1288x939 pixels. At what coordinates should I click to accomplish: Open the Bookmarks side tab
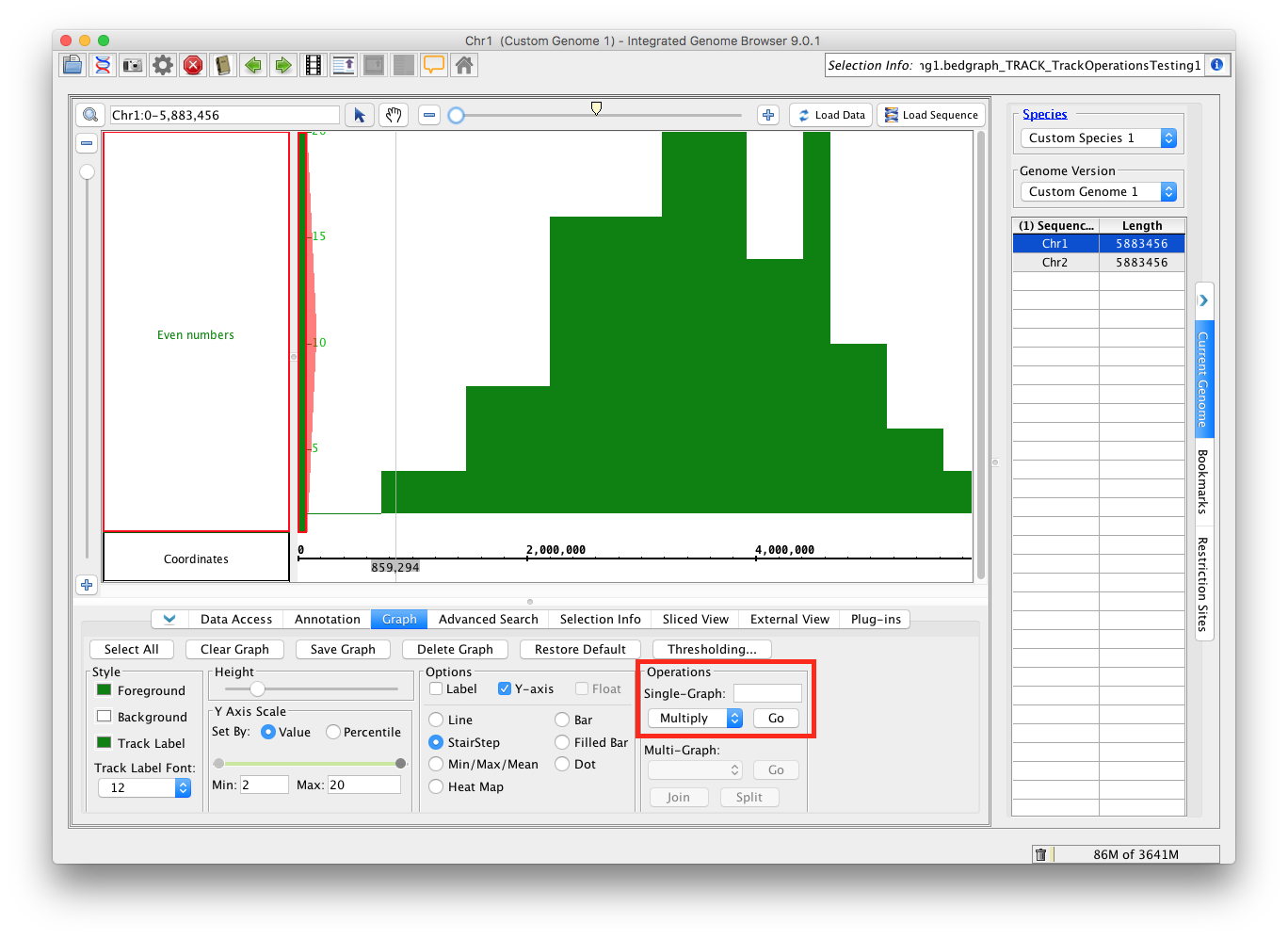coord(1203,481)
